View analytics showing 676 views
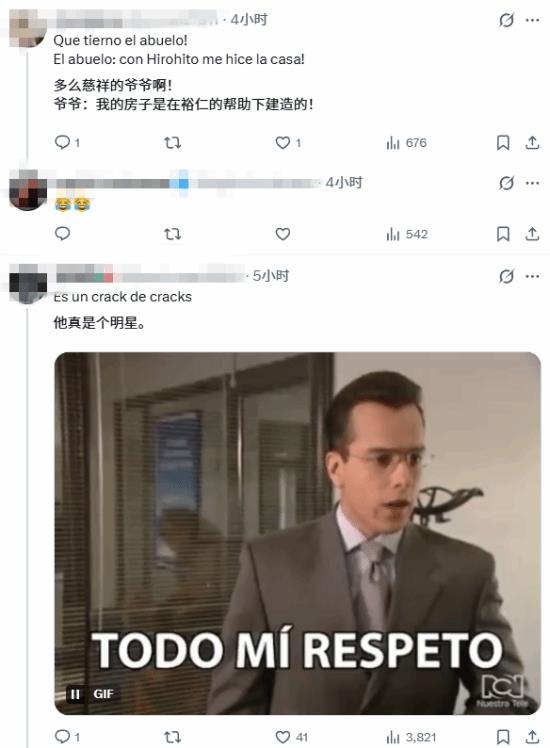 coord(406,142)
